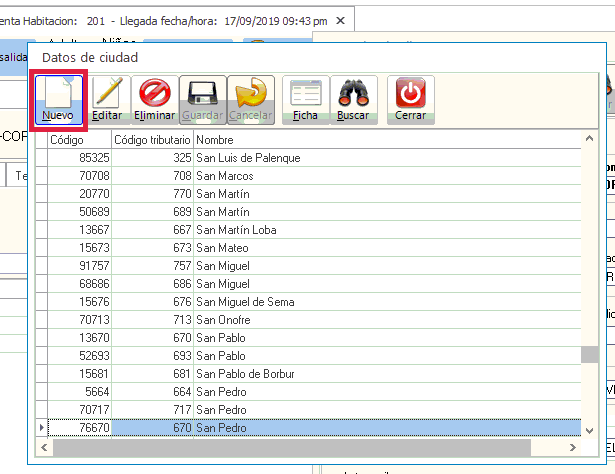Click the Código tributario column header

click(152, 140)
